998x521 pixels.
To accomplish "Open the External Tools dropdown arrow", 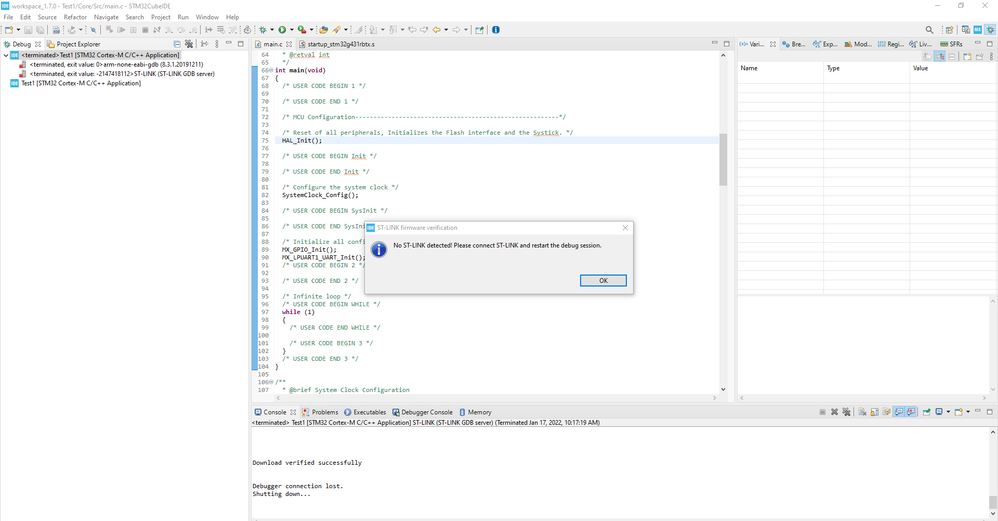I will point(311,30).
